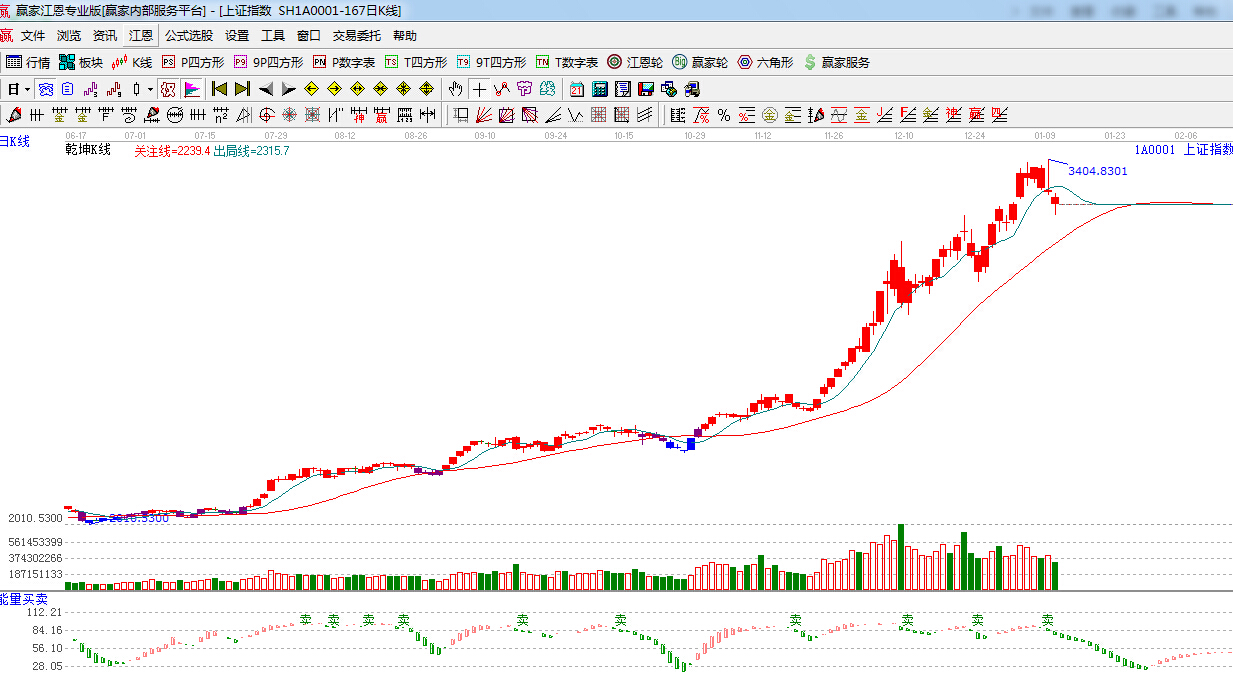Open the 公式选股 menu
The image size is (1233, 679).
point(189,36)
